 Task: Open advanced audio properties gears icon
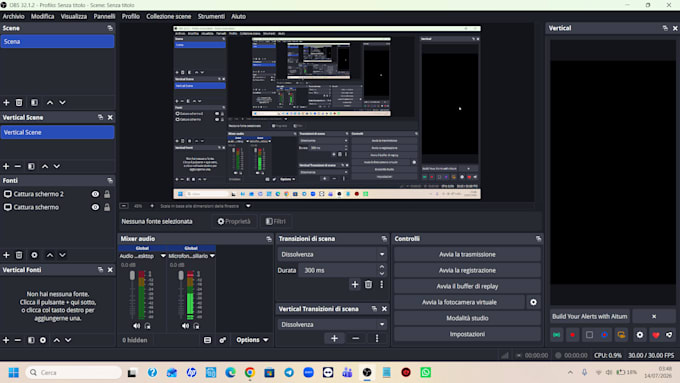pyautogui.click(x=222, y=340)
